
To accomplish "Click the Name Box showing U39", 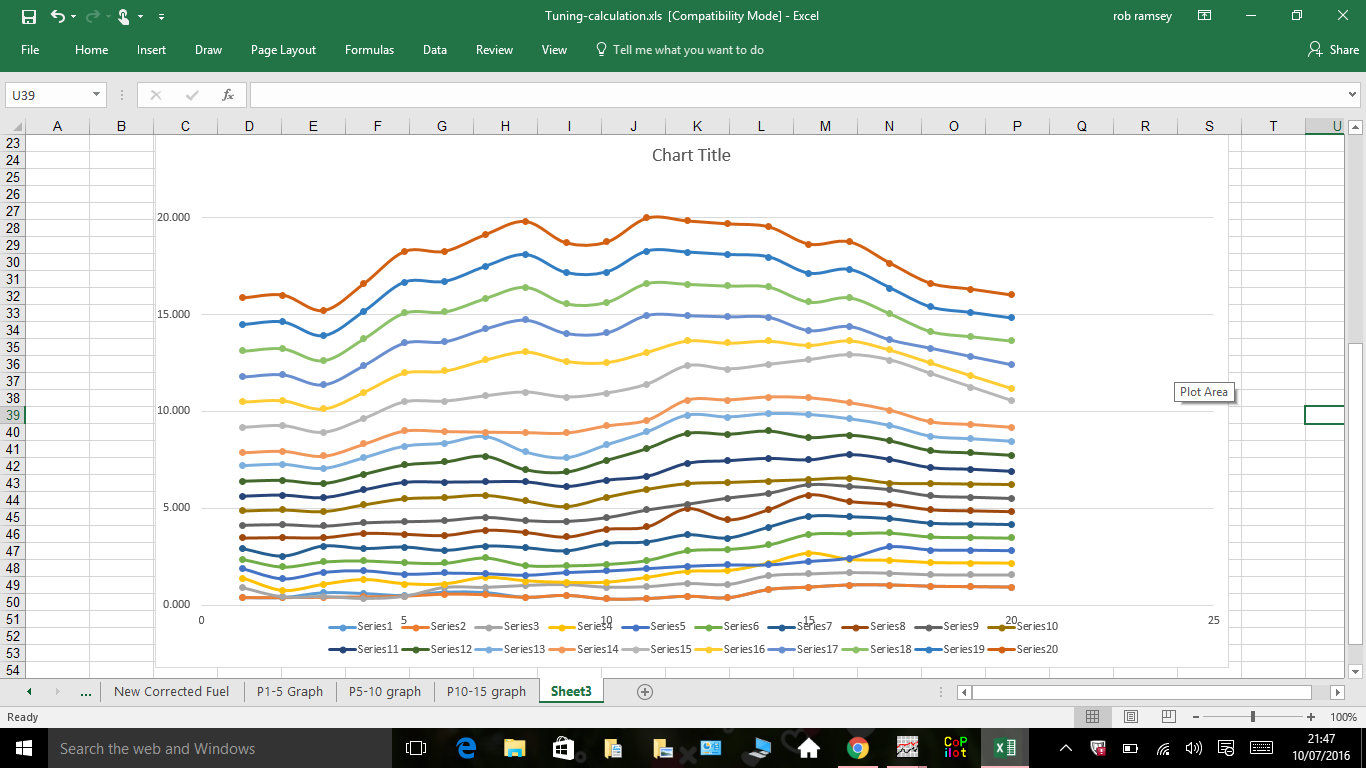I will click(48, 95).
